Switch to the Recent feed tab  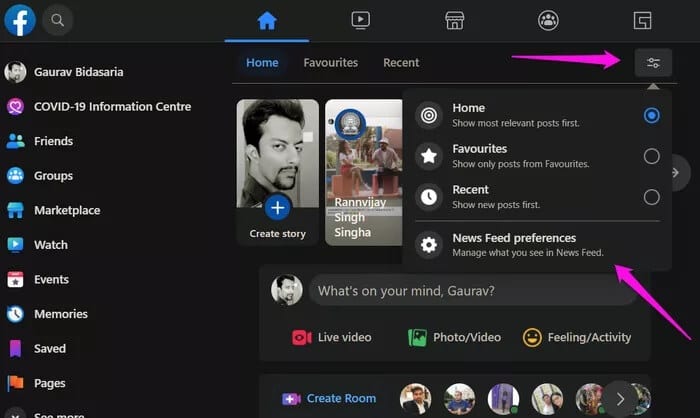401,63
